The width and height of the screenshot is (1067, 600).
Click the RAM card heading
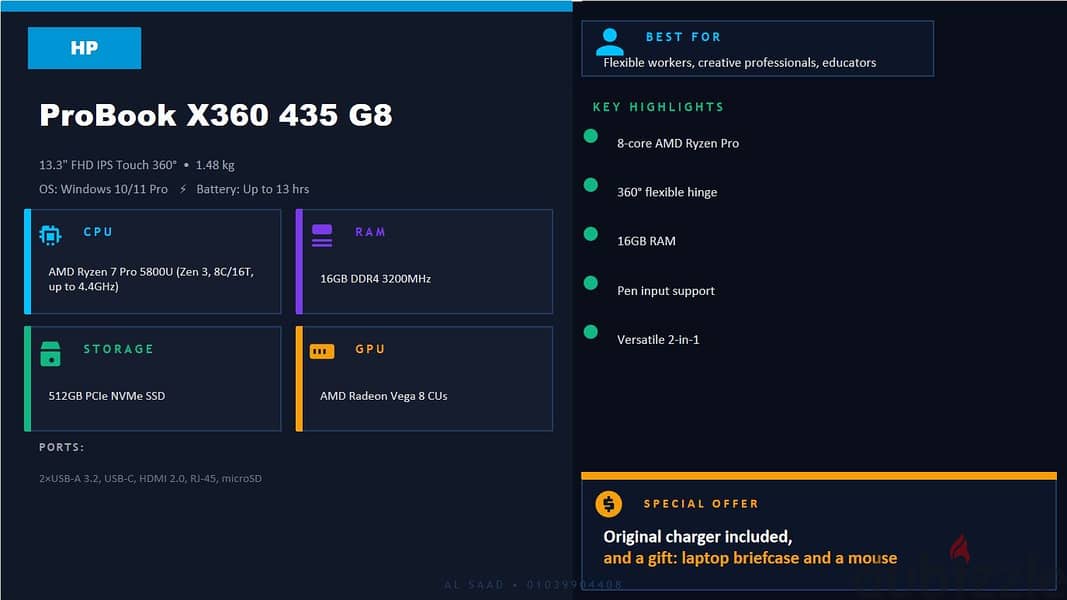pos(370,232)
